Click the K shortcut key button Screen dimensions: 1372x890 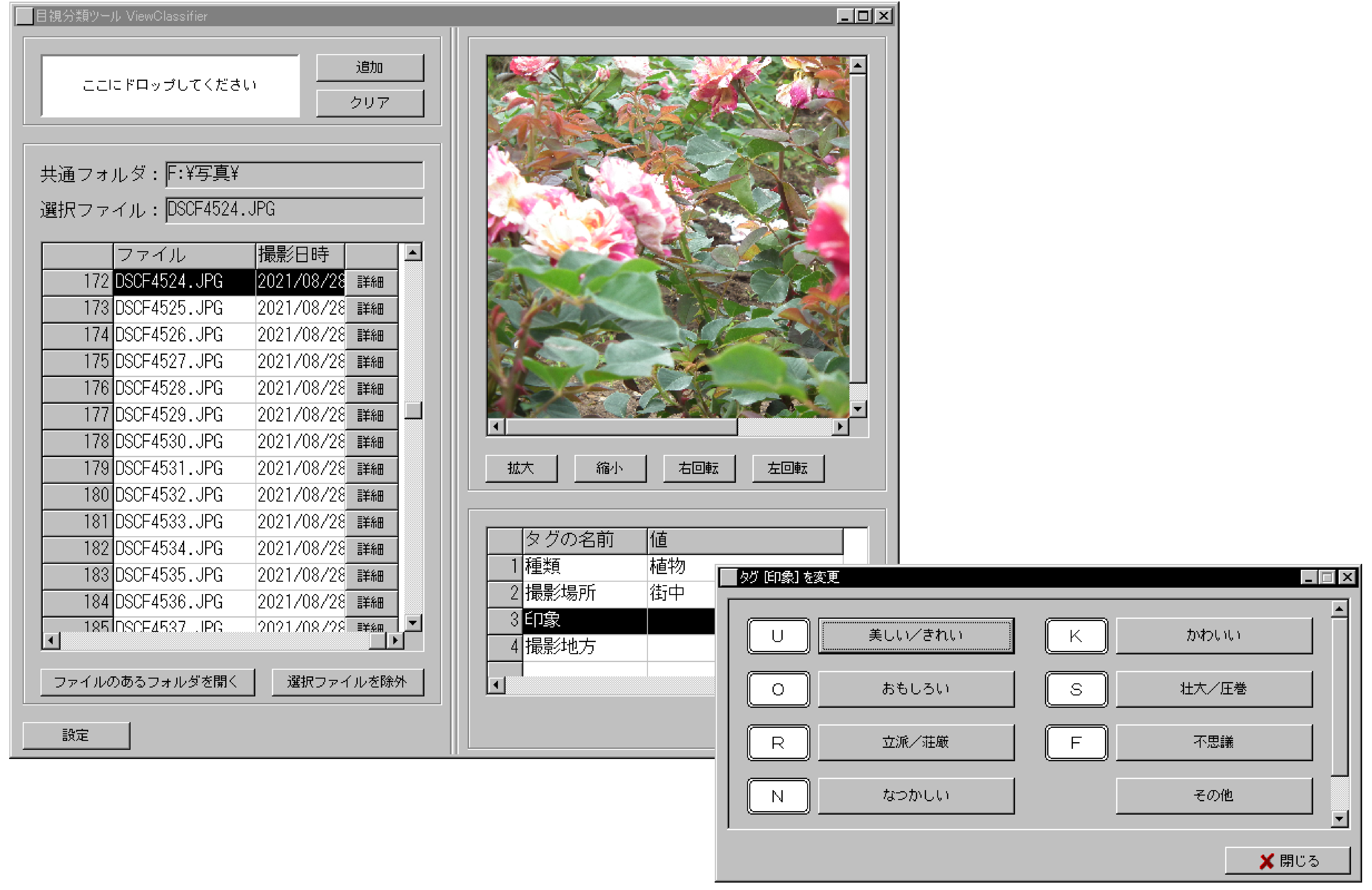coord(1076,636)
